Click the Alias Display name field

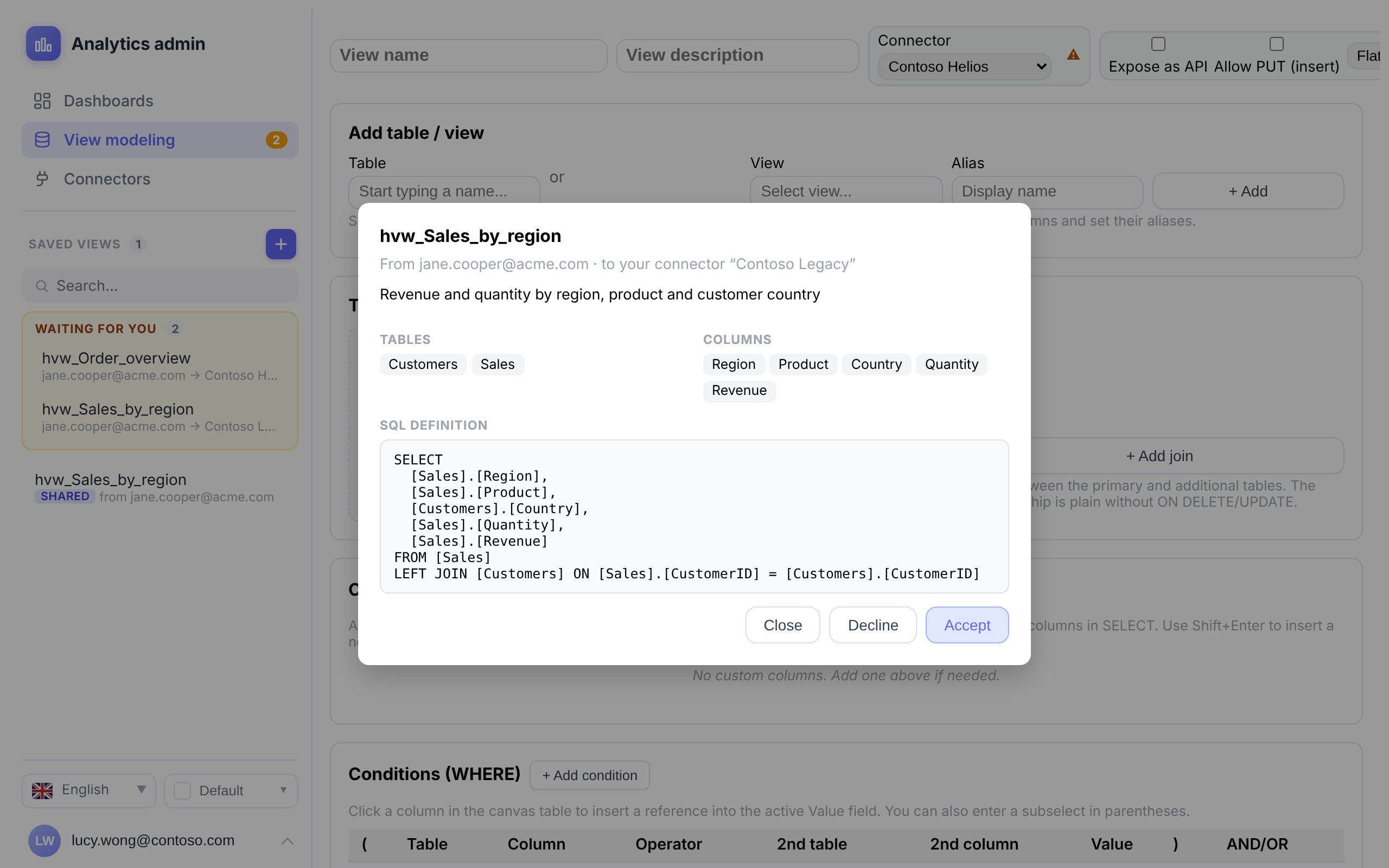tap(1047, 191)
